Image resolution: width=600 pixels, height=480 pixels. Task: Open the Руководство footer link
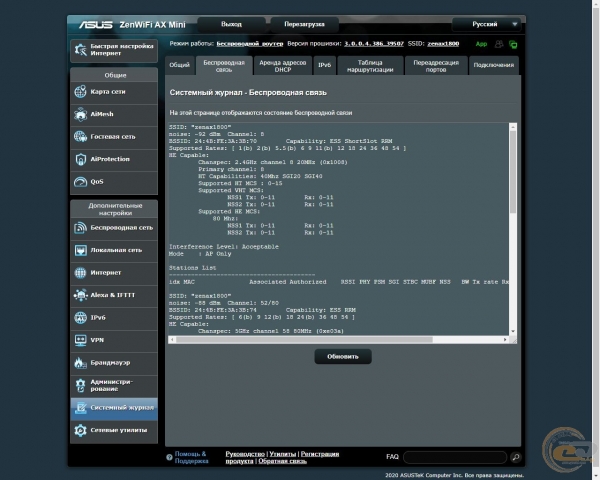click(245, 454)
